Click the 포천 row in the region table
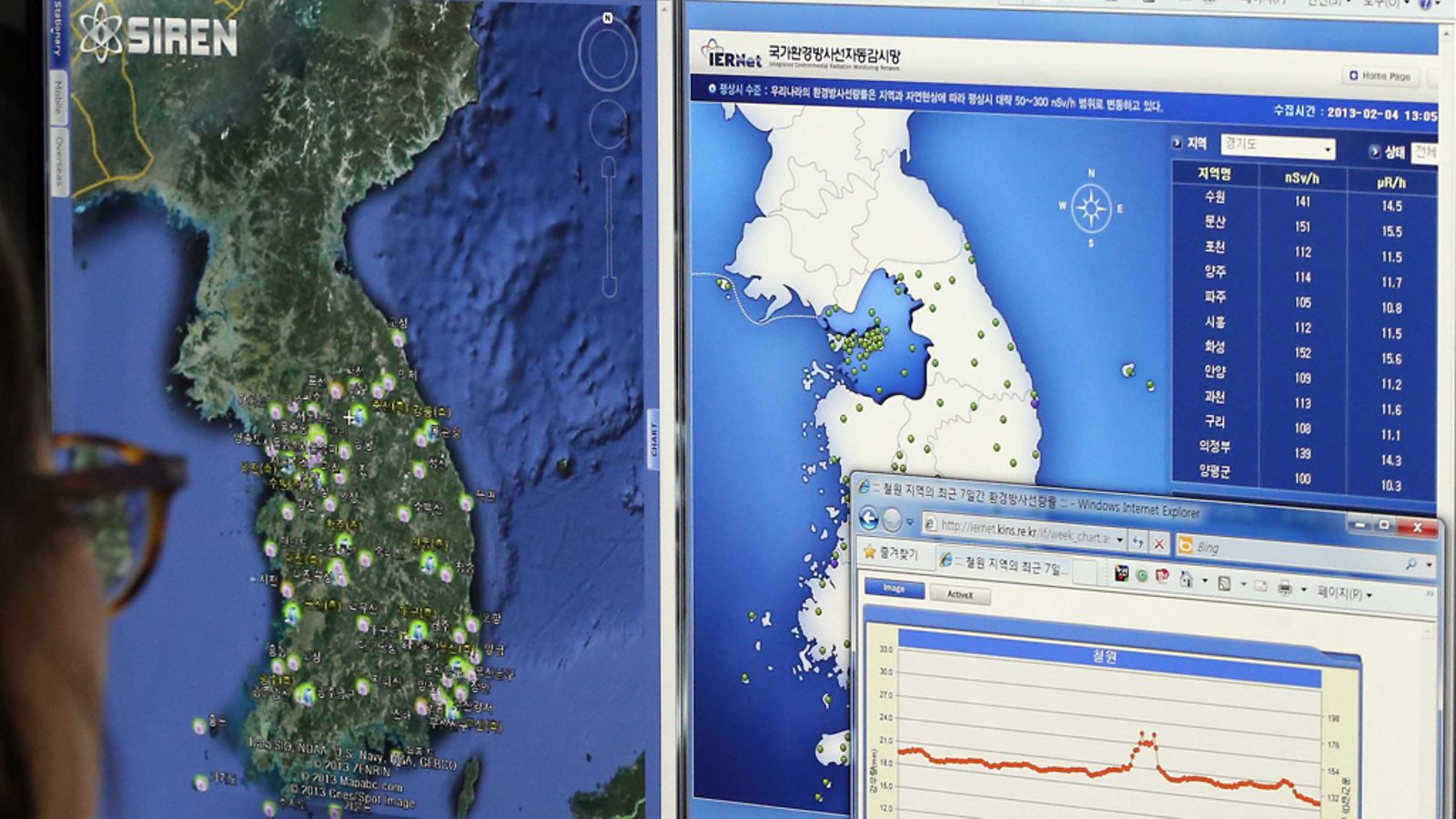The image size is (1456, 819). 1305,252
